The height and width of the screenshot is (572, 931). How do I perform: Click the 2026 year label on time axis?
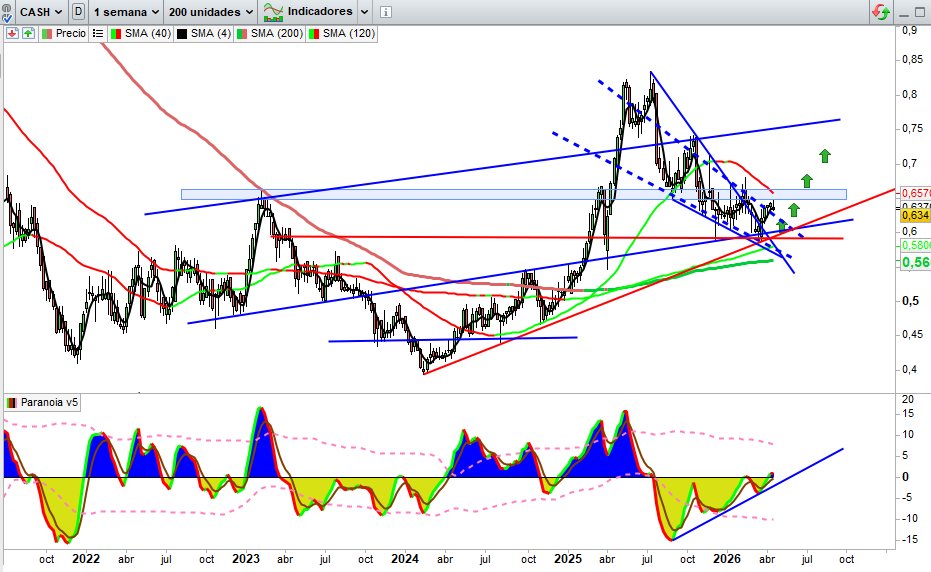coord(727,559)
